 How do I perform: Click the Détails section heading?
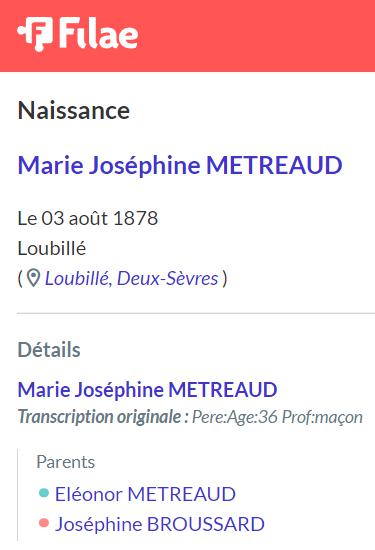(49, 350)
